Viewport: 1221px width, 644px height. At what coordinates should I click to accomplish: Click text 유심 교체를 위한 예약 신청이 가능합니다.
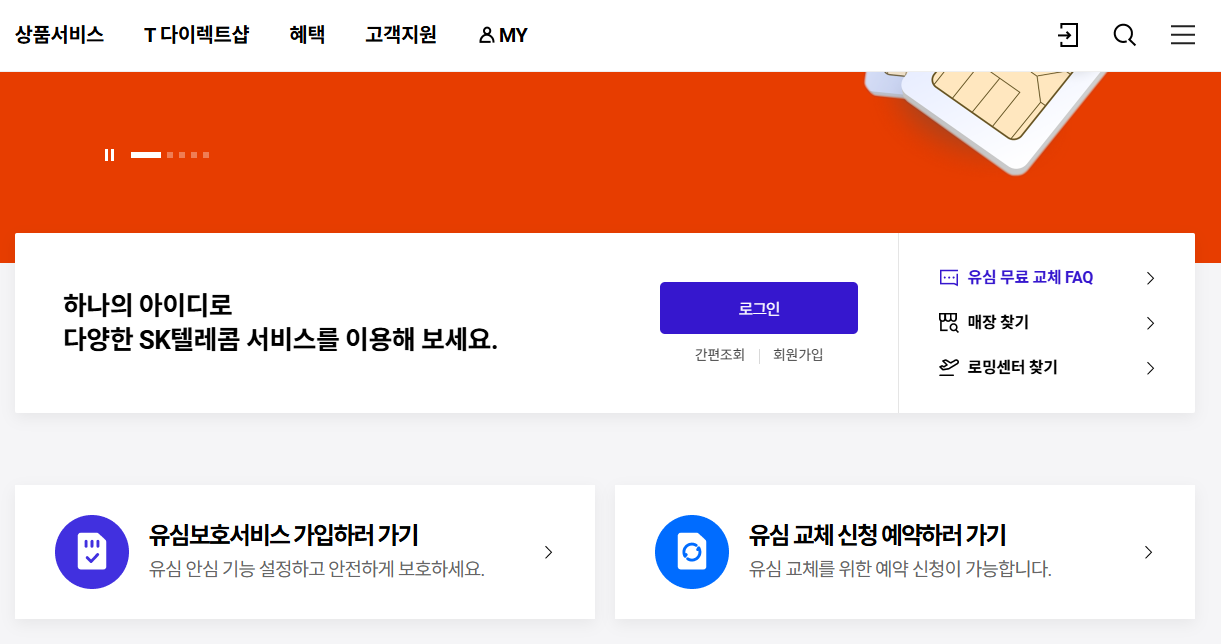pyautogui.click(x=900, y=570)
